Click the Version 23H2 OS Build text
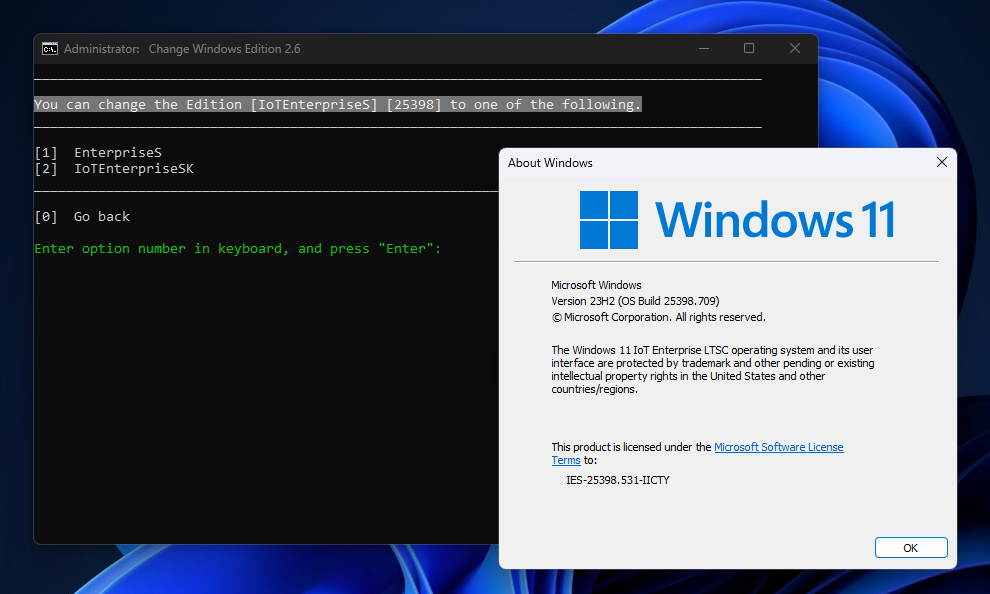Screen dimensions: 990x594 click(635, 301)
